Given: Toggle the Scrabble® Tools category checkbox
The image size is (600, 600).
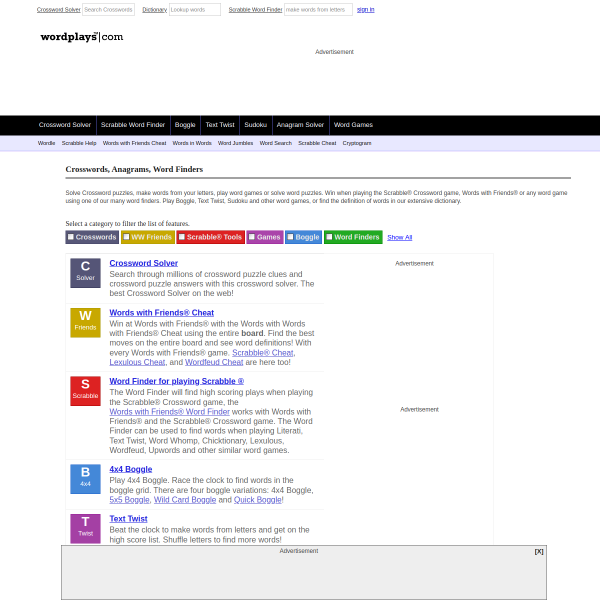Looking at the screenshot, I should tap(182, 237).
